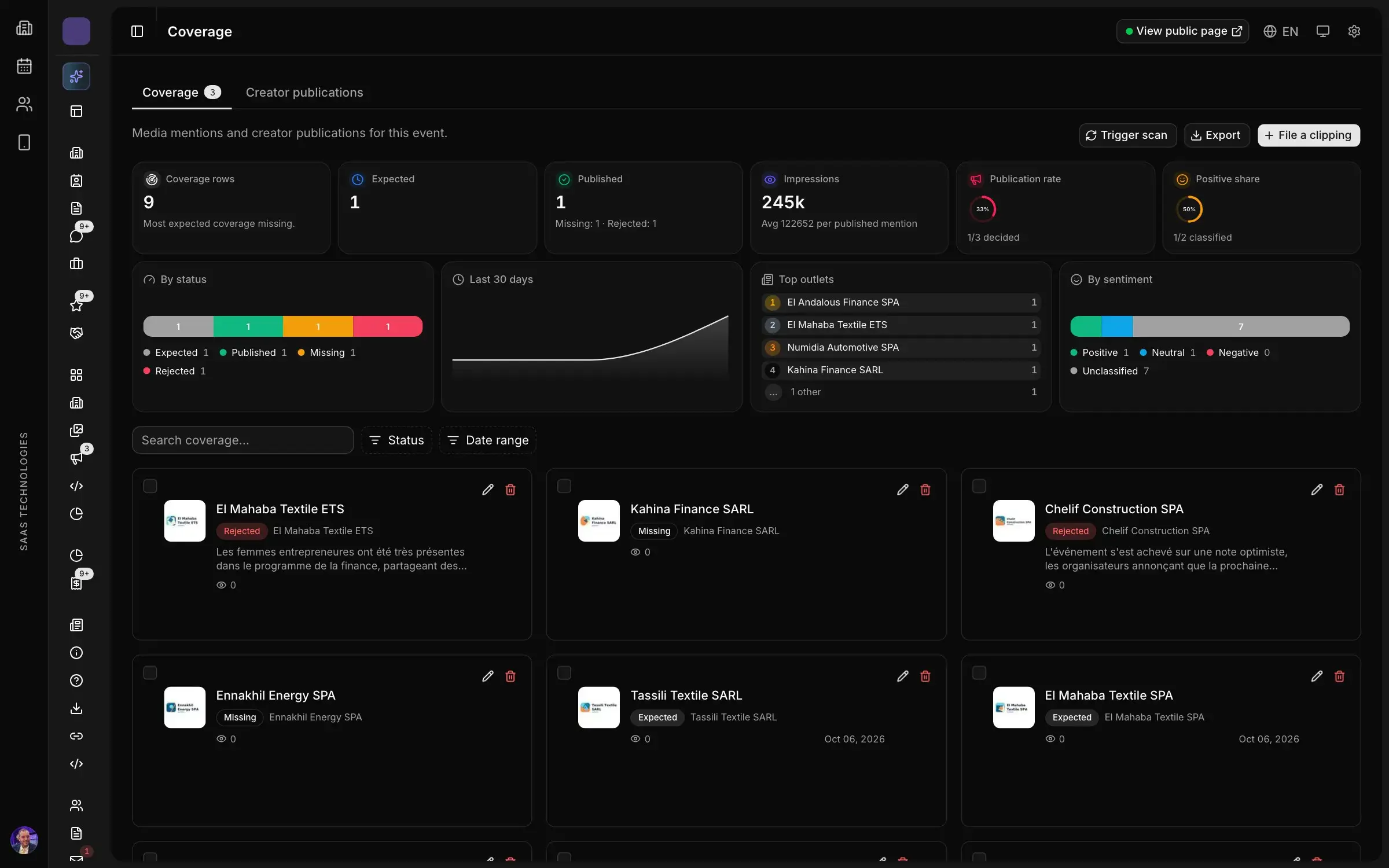Image resolution: width=1389 pixels, height=868 pixels.
Task: Click the Numidia Automotive SPA outlet row
Action: click(x=901, y=347)
